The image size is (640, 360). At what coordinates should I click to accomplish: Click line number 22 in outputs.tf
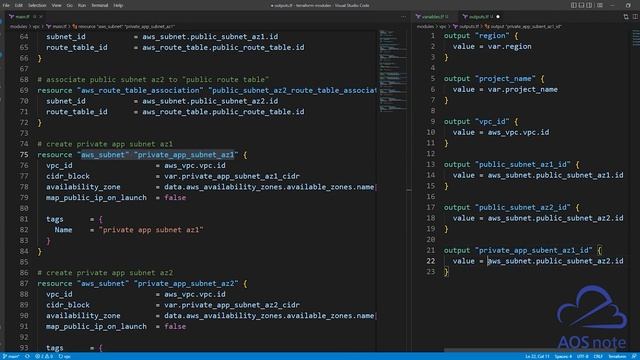click(431, 261)
